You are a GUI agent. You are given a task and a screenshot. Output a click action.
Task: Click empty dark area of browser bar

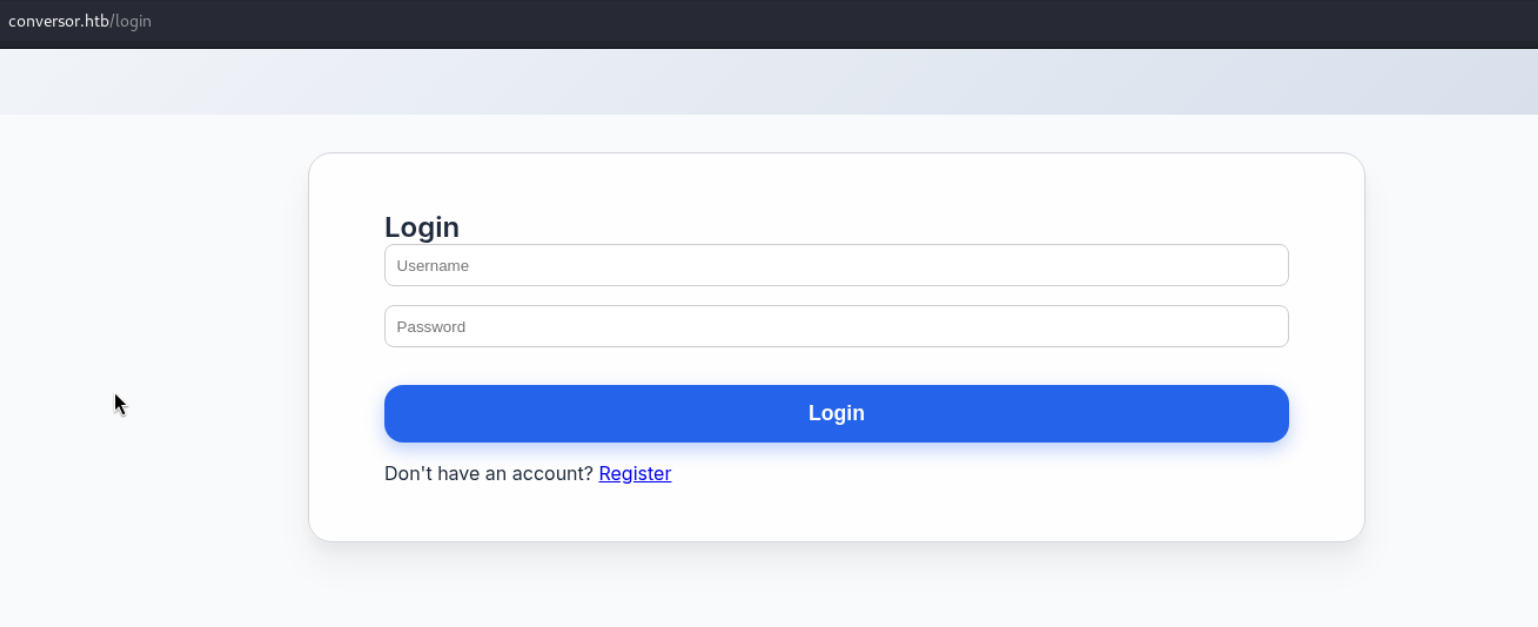[x=800, y=22]
